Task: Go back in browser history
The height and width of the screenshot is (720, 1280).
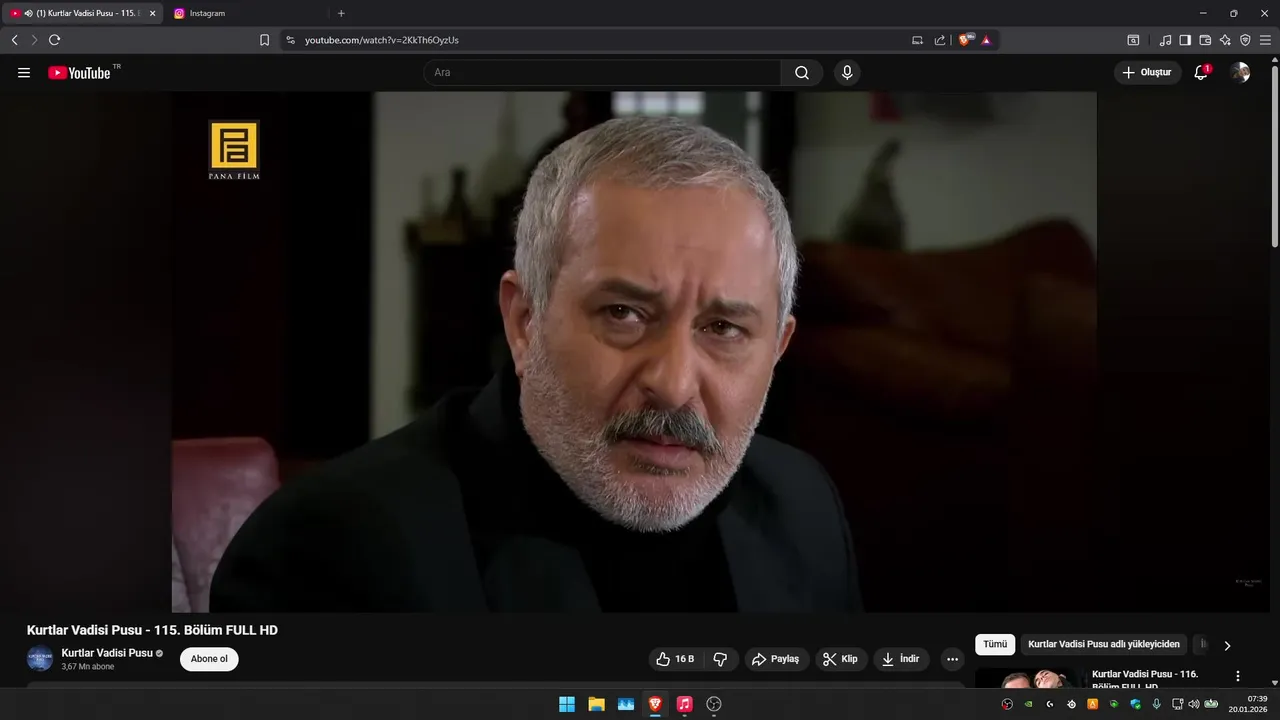Action: tap(14, 40)
